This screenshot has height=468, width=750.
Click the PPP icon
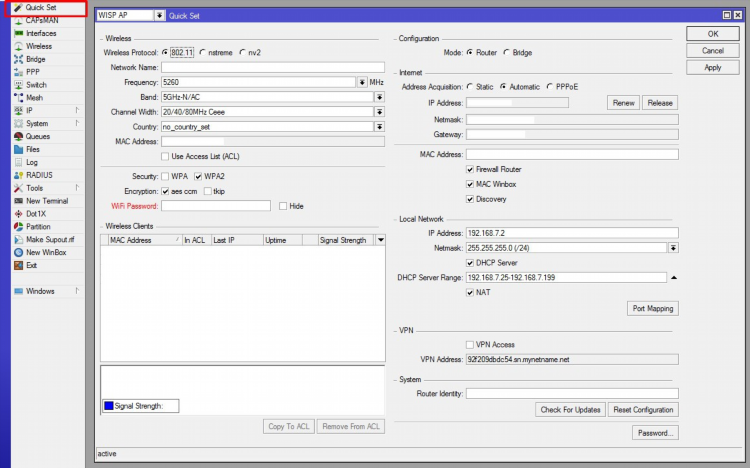18,72
